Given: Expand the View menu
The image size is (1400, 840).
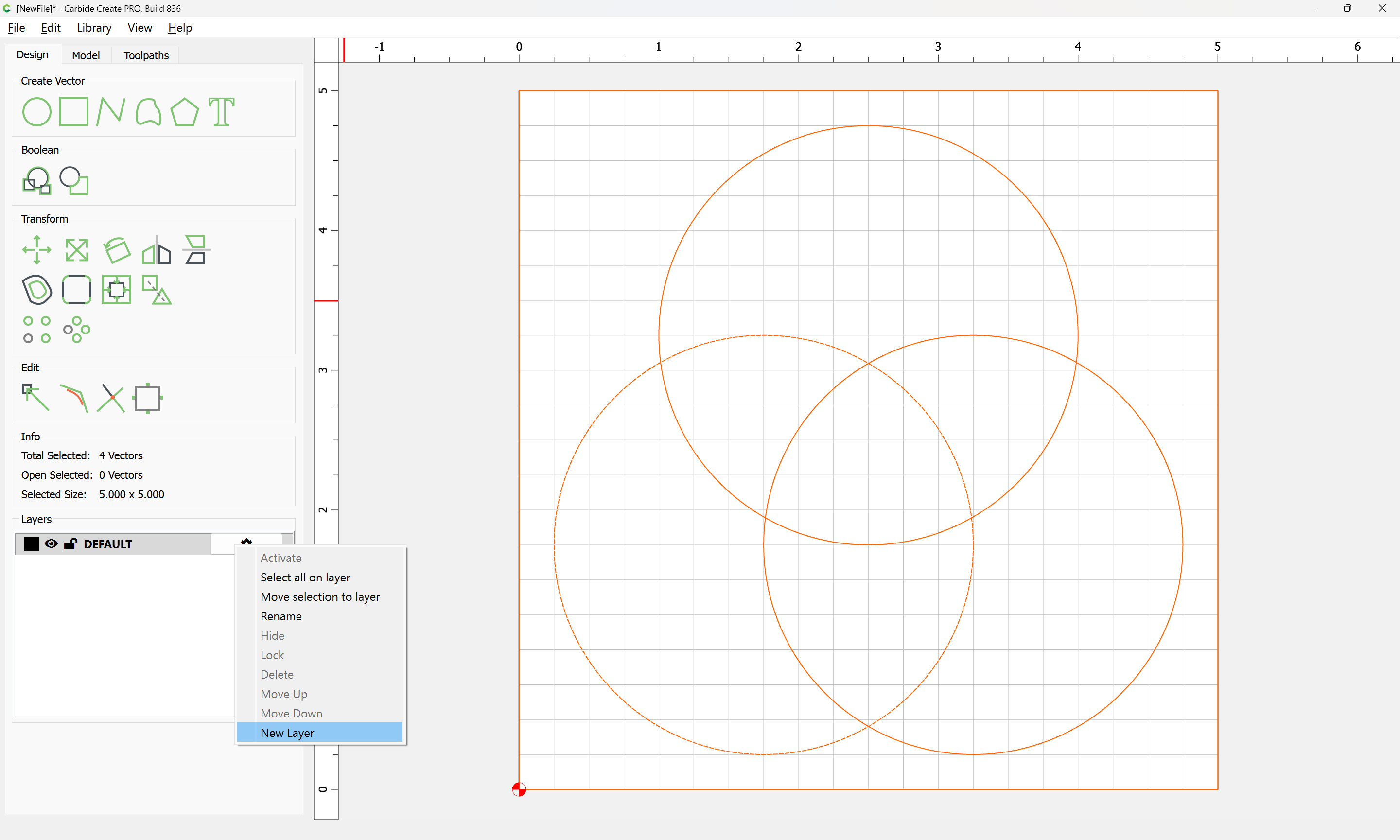Looking at the screenshot, I should pyautogui.click(x=139, y=28).
